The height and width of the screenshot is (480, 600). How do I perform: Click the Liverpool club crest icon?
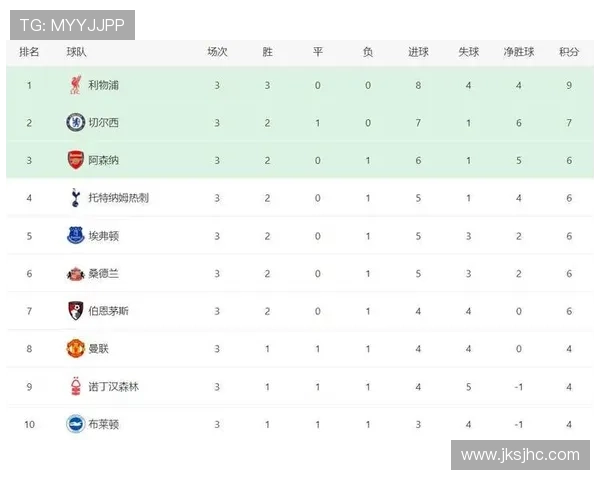76,85
